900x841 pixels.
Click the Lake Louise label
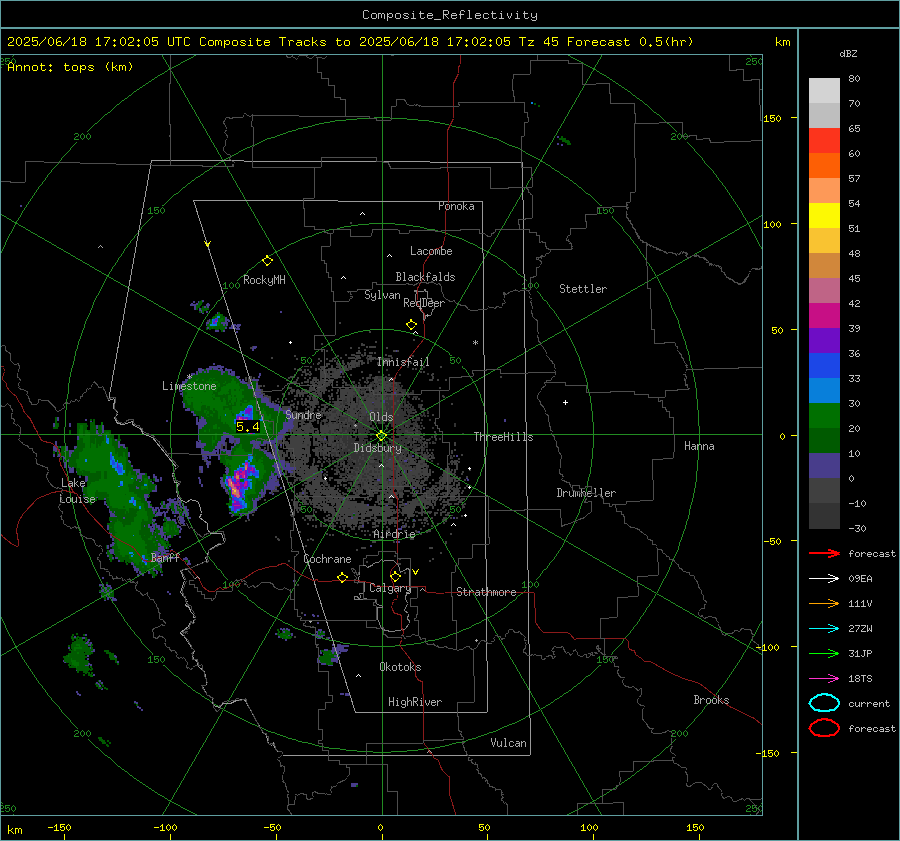pos(77,491)
